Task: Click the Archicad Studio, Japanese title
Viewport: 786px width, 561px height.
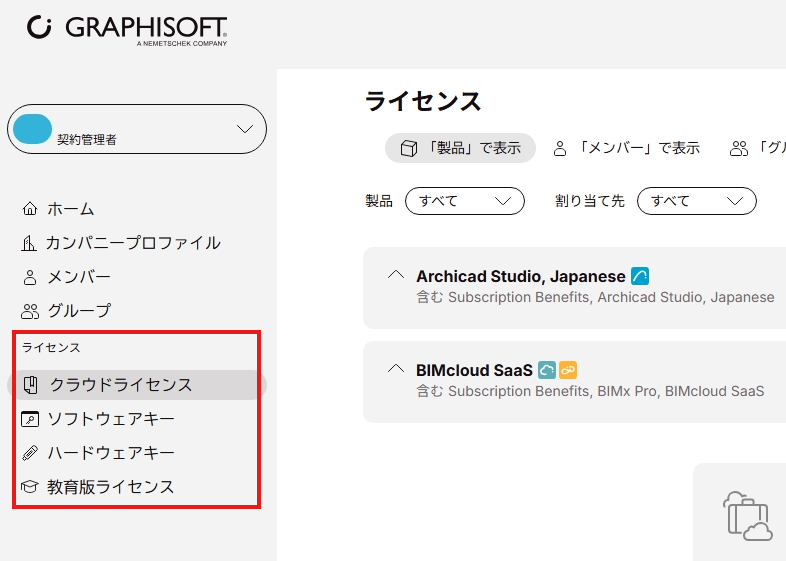Action: (x=521, y=276)
